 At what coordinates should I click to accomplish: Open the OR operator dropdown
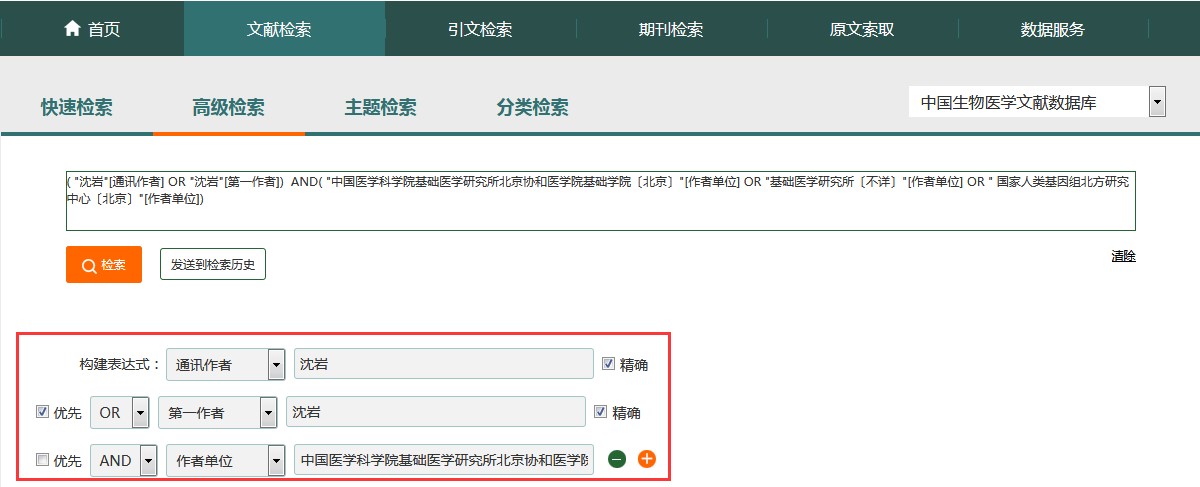coord(140,413)
